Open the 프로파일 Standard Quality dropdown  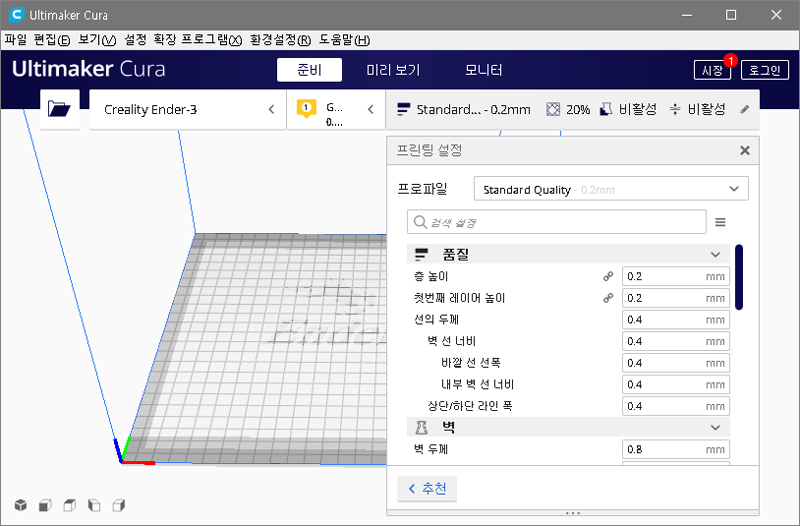coord(611,189)
